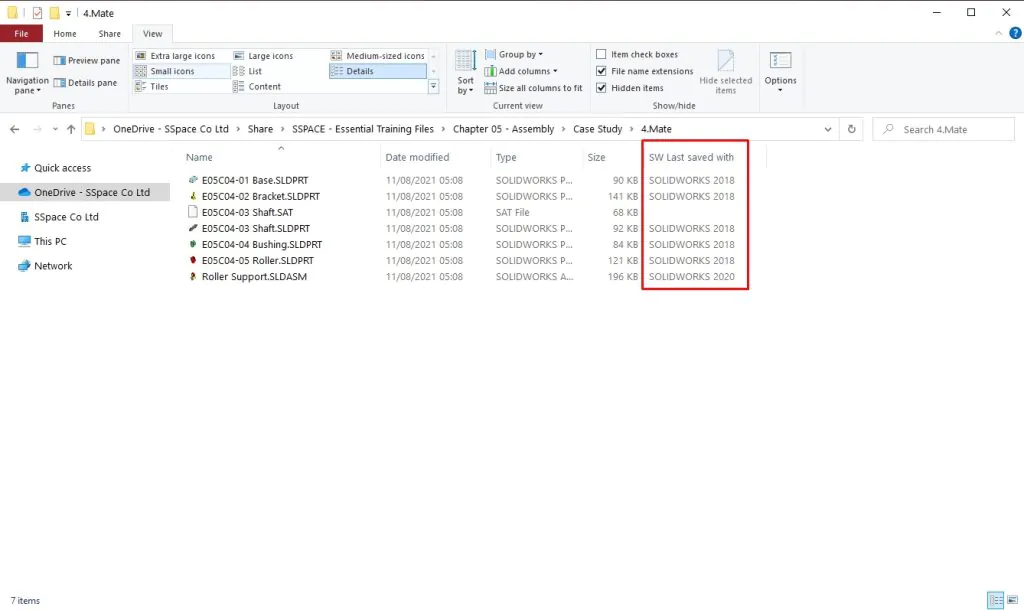Screen dimensions: 1024x610
Task: Open Quick Access Toolbar customize arrow
Action: click(68, 13)
